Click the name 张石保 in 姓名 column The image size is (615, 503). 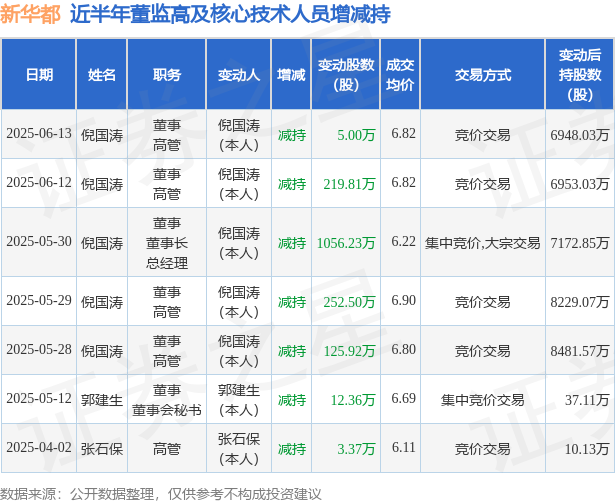(102, 449)
